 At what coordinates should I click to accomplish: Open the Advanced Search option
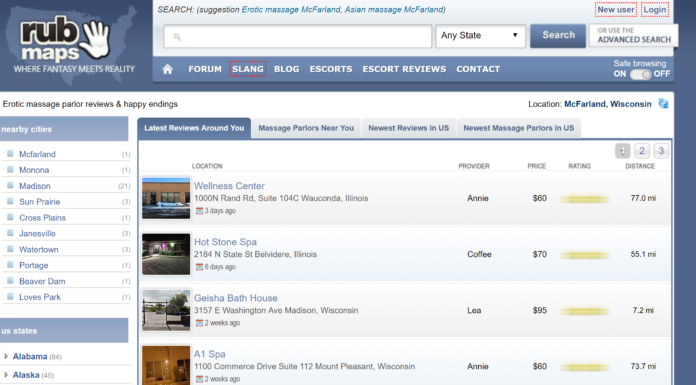pos(633,36)
